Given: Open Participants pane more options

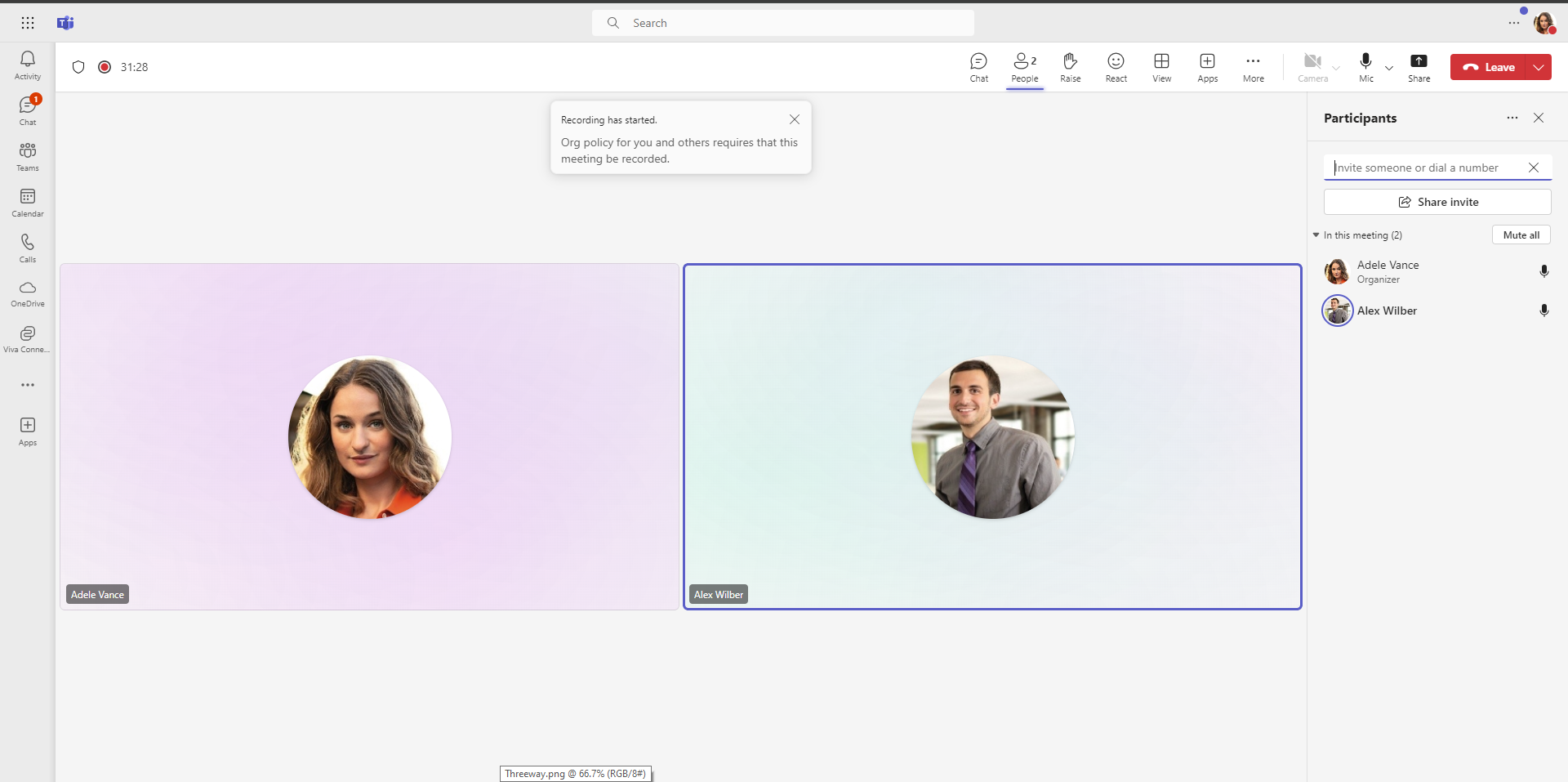Looking at the screenshot, I should tap(1512, 118).
